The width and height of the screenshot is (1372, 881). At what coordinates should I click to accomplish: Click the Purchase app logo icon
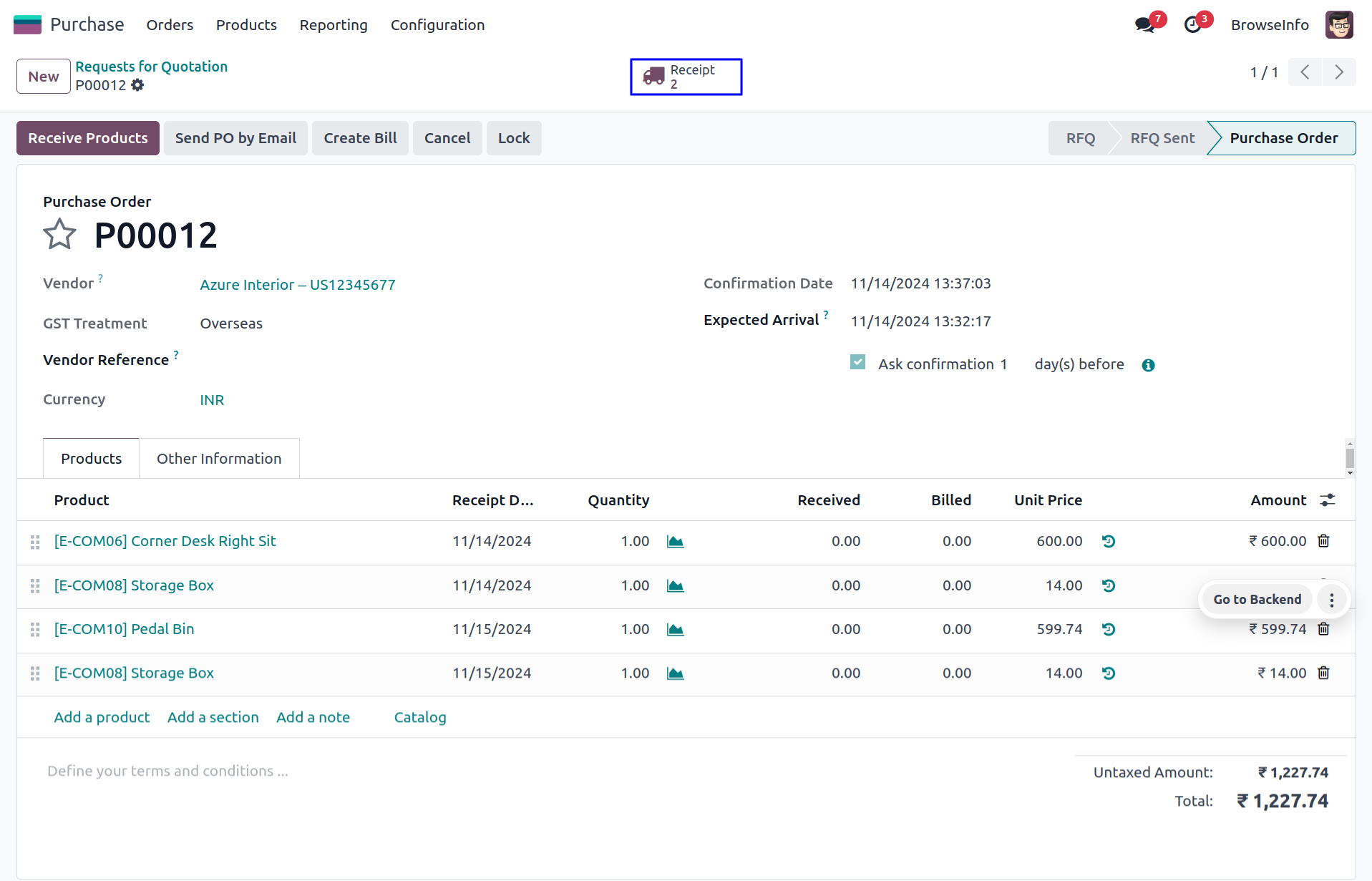[x=27, y=24]
